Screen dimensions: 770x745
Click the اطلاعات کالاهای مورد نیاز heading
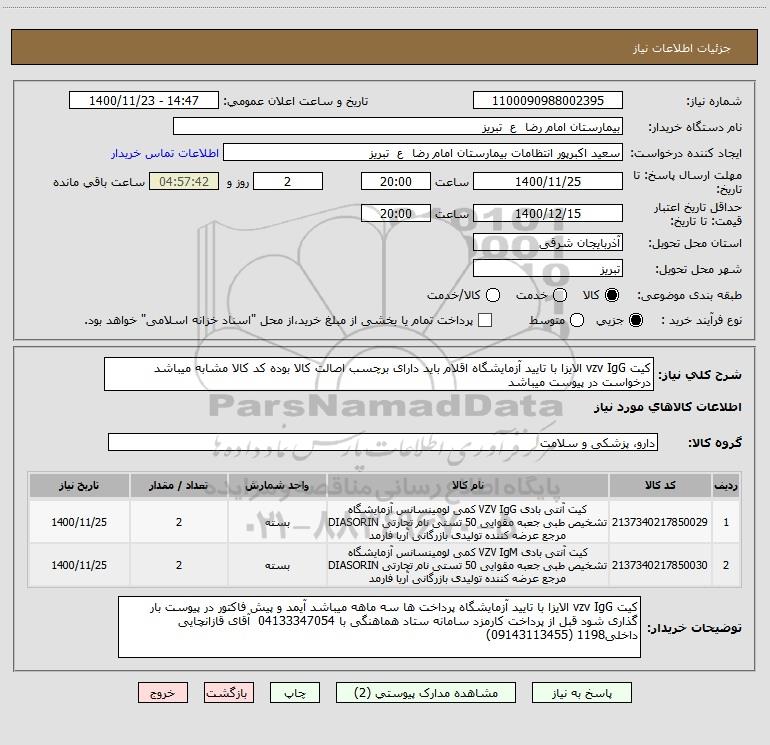pyautogui.click(x=668, y=407)
